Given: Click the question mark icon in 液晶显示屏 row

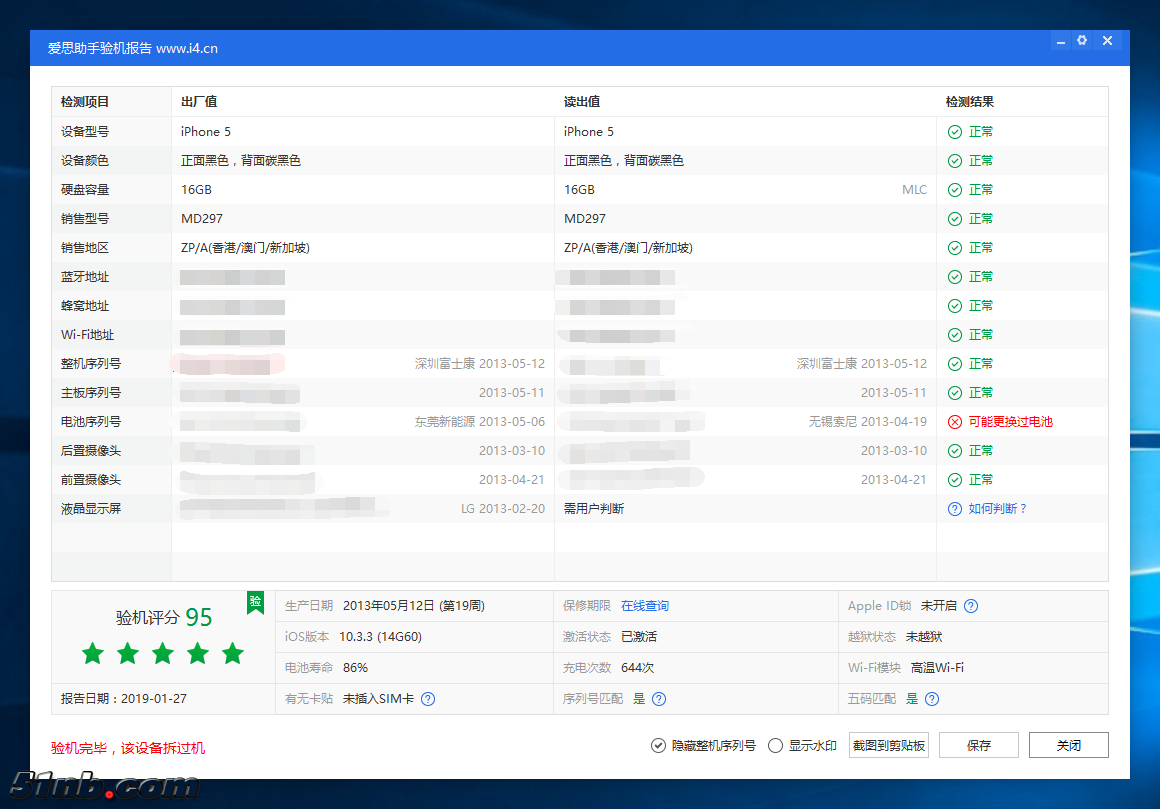Looking at the screenshot, I should click(955, 509).
